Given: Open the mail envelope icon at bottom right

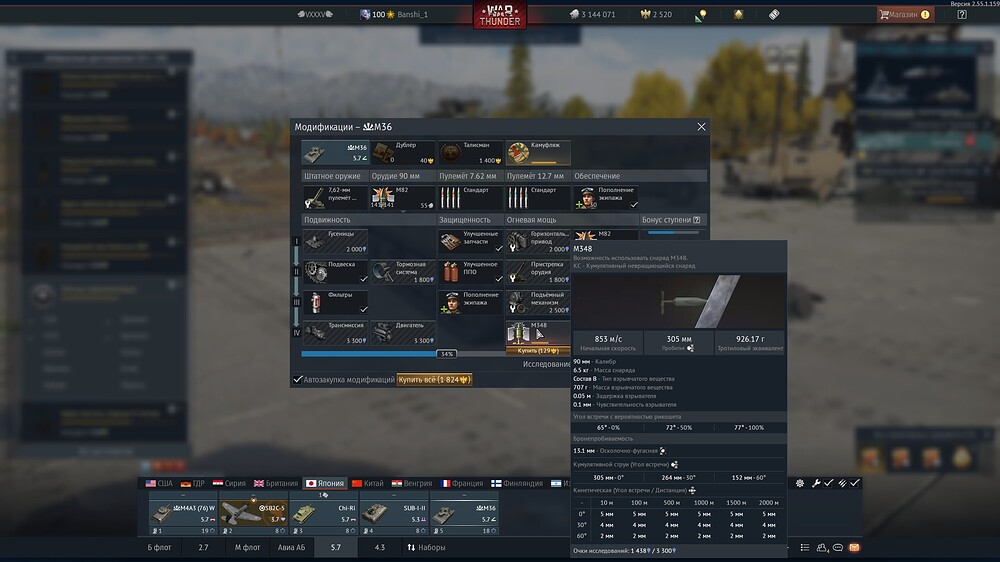Looking at the screenshot, I should [855, 547].
